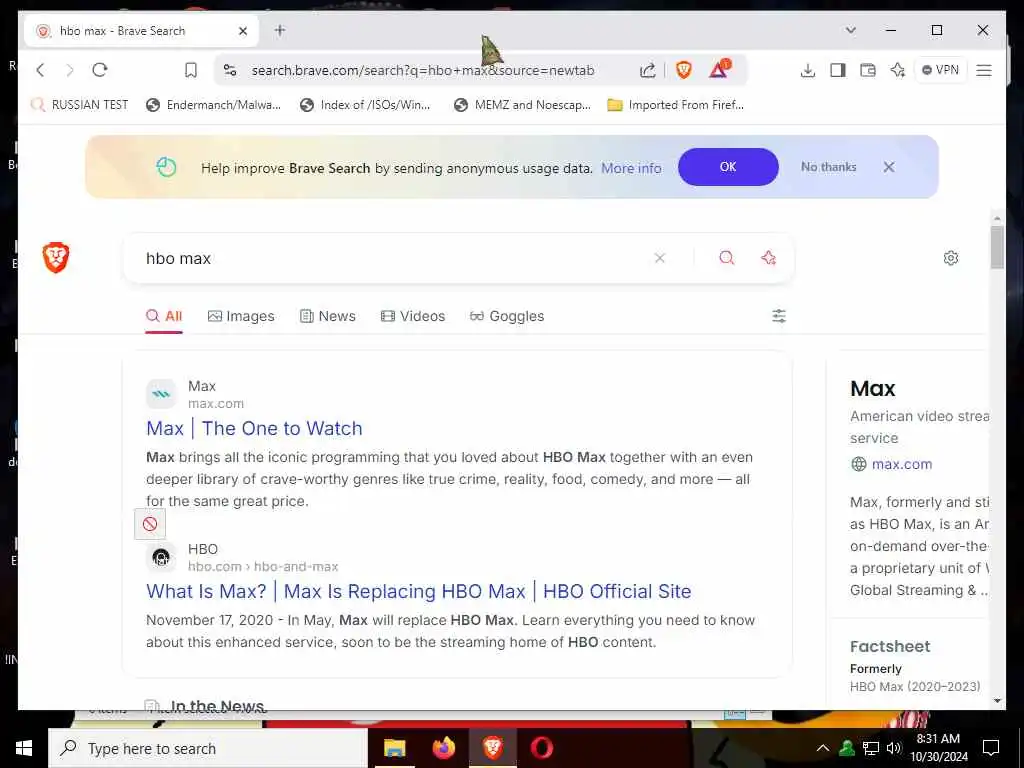The image size is (1024, 768).
Task: Open the Endermanch/Malwa... bookmark
Action: tap(214, 104)
